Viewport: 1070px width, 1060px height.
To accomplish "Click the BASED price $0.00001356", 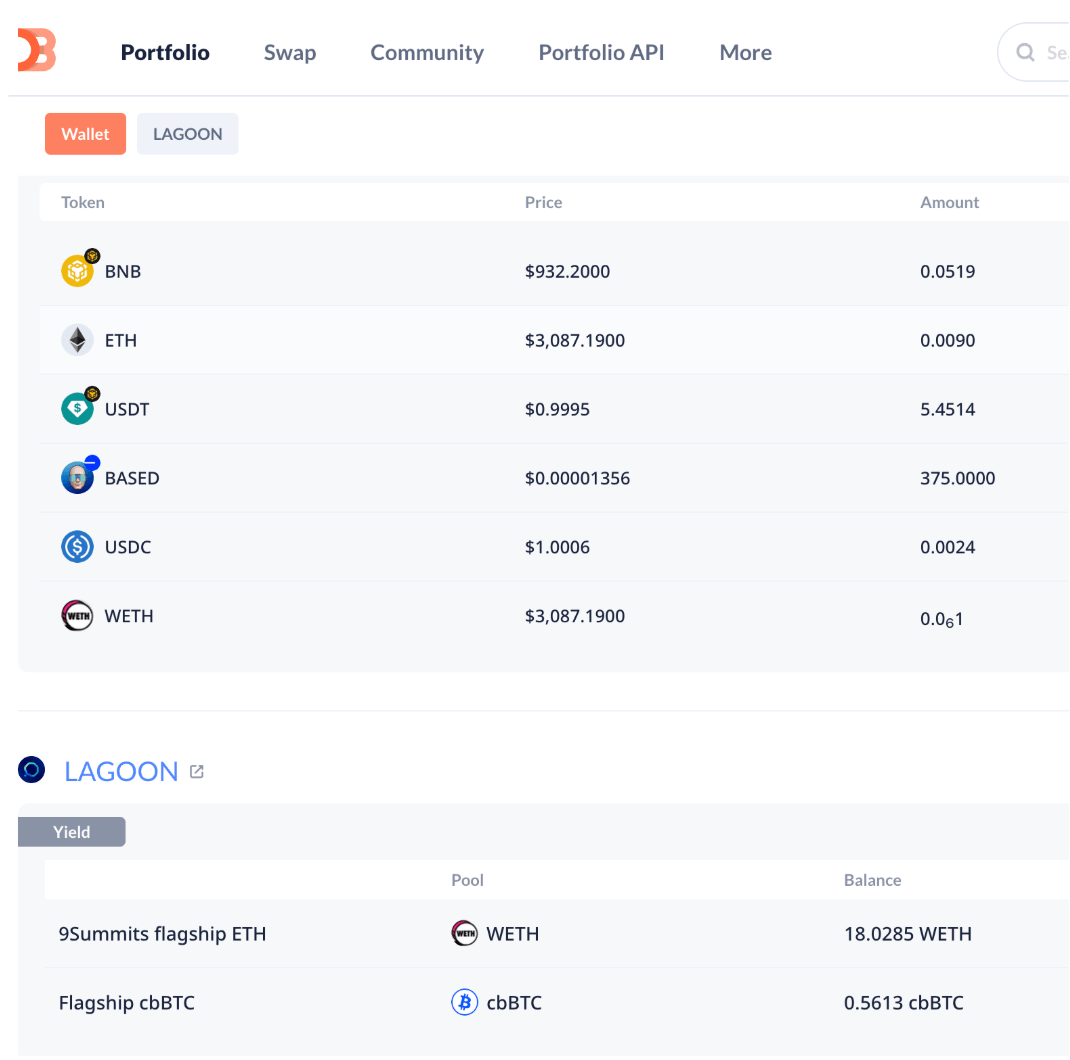I will 577,478.
